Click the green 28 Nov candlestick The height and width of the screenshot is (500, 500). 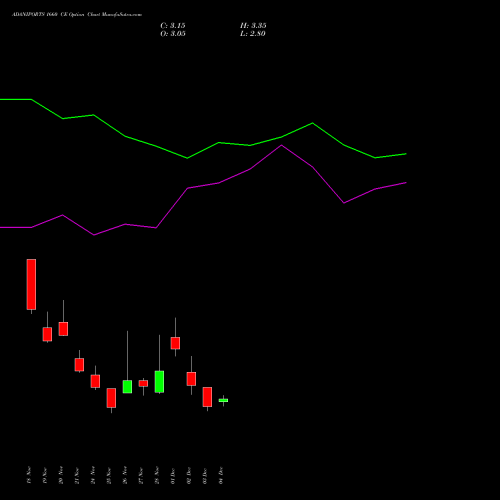coord(159,381)
